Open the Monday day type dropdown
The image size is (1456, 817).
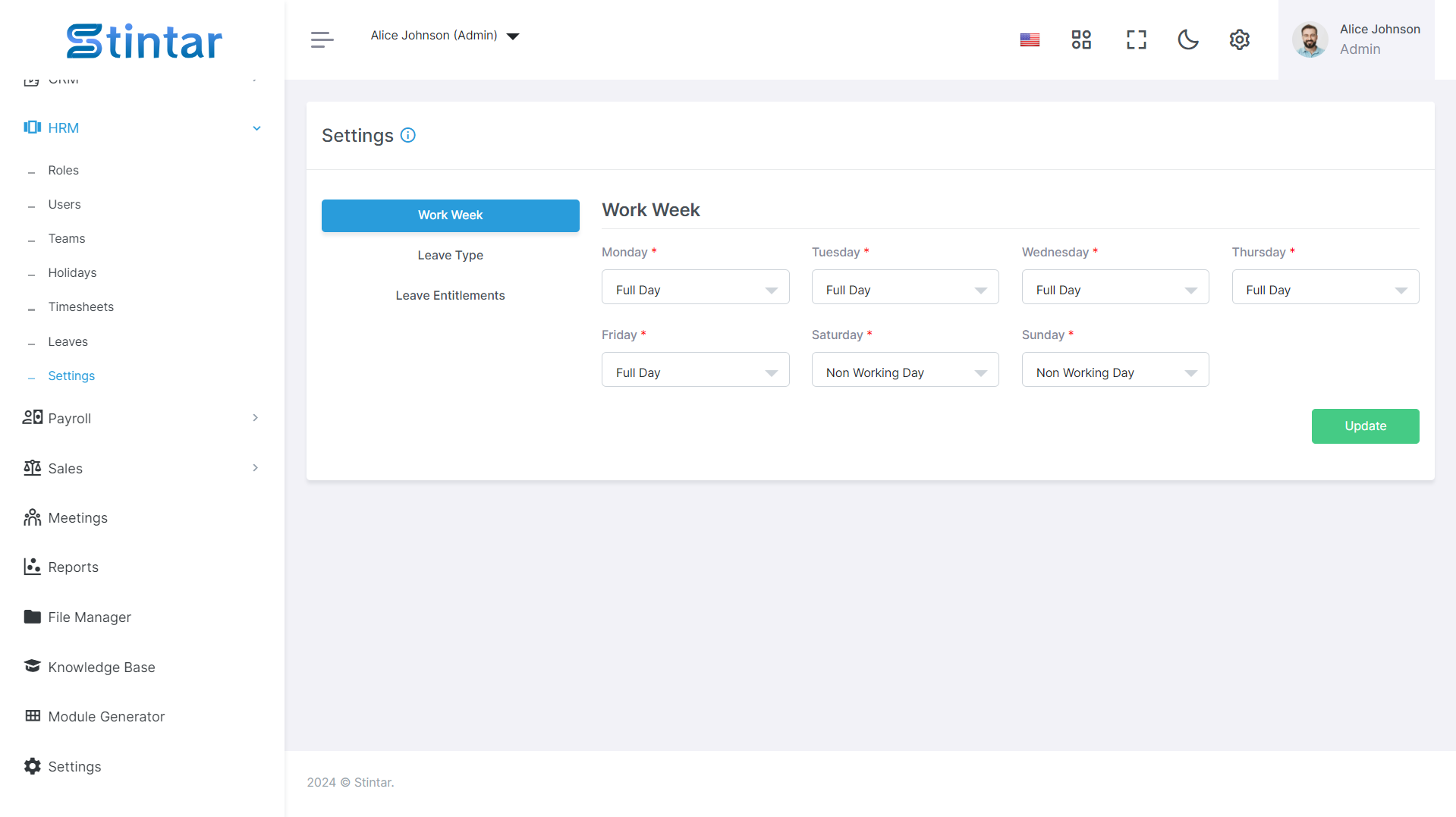pos(695,288)
